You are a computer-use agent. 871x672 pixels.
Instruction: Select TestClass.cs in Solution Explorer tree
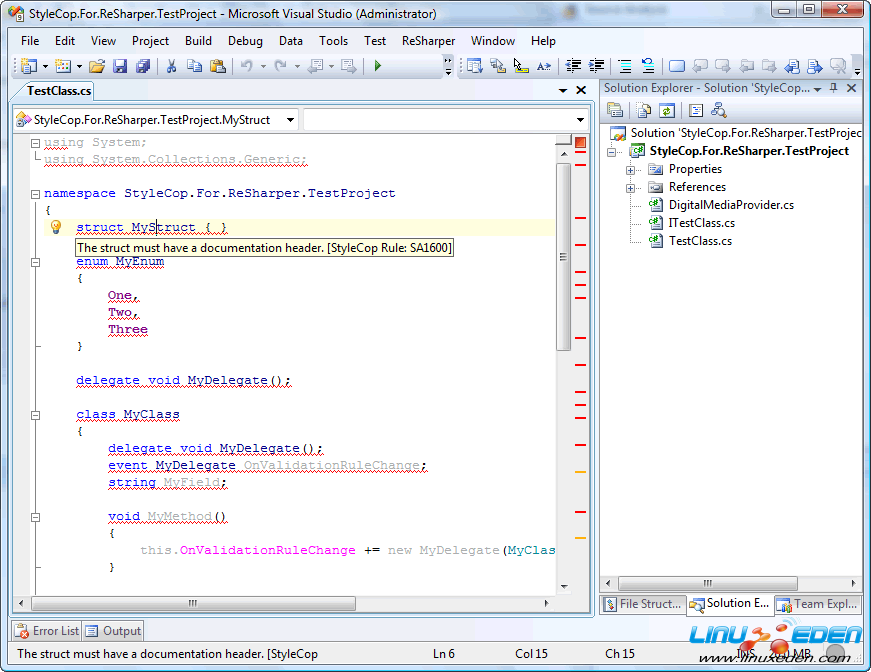coord(700,241)
